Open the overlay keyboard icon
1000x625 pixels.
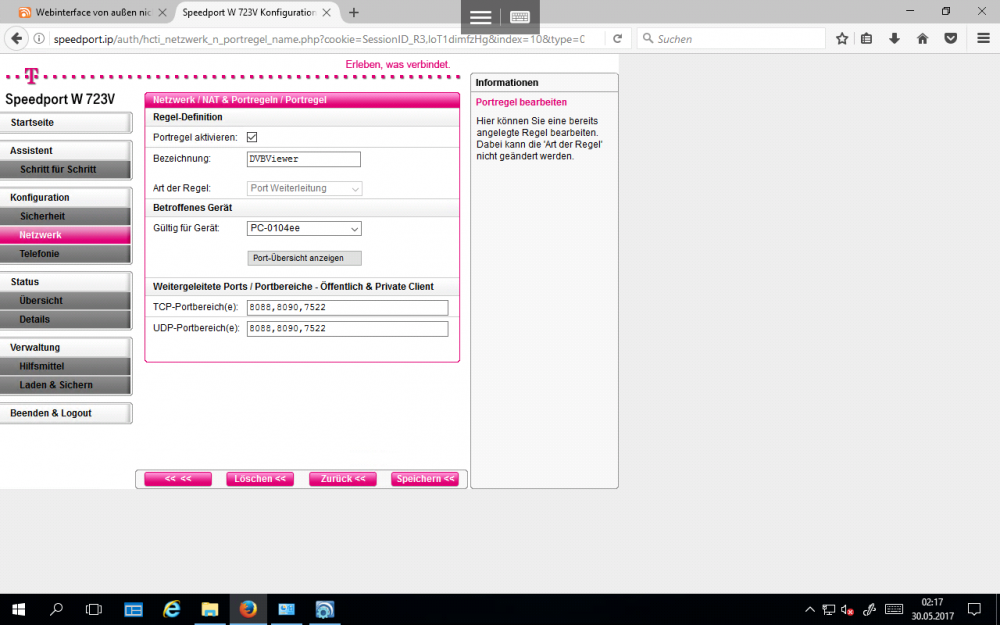[520, 17]
